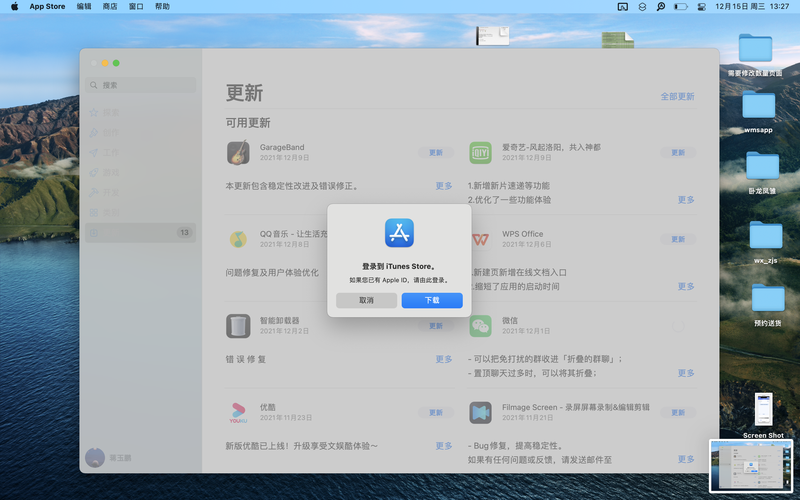Click 更新 button for iQIYI 爱奇艺
The image size is (800, 500).
pos(678,153)
